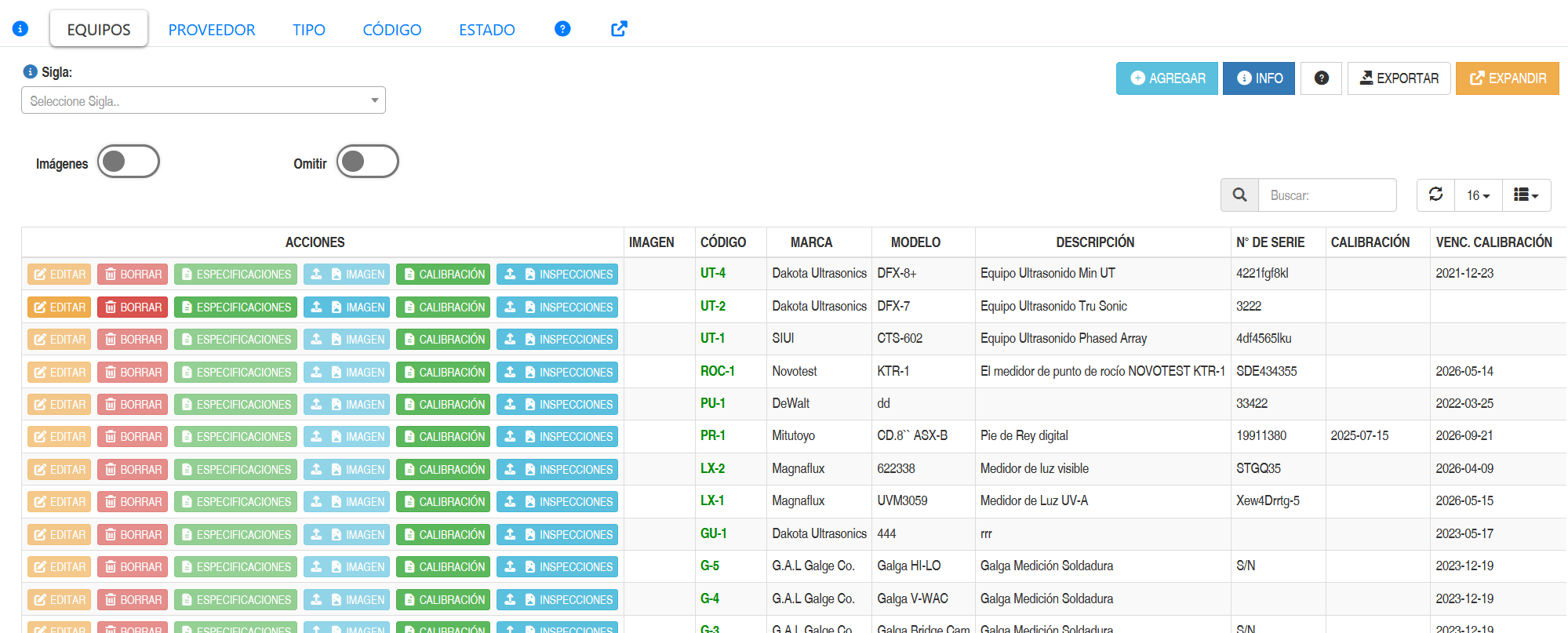Click the refresh table icon

1435,195
